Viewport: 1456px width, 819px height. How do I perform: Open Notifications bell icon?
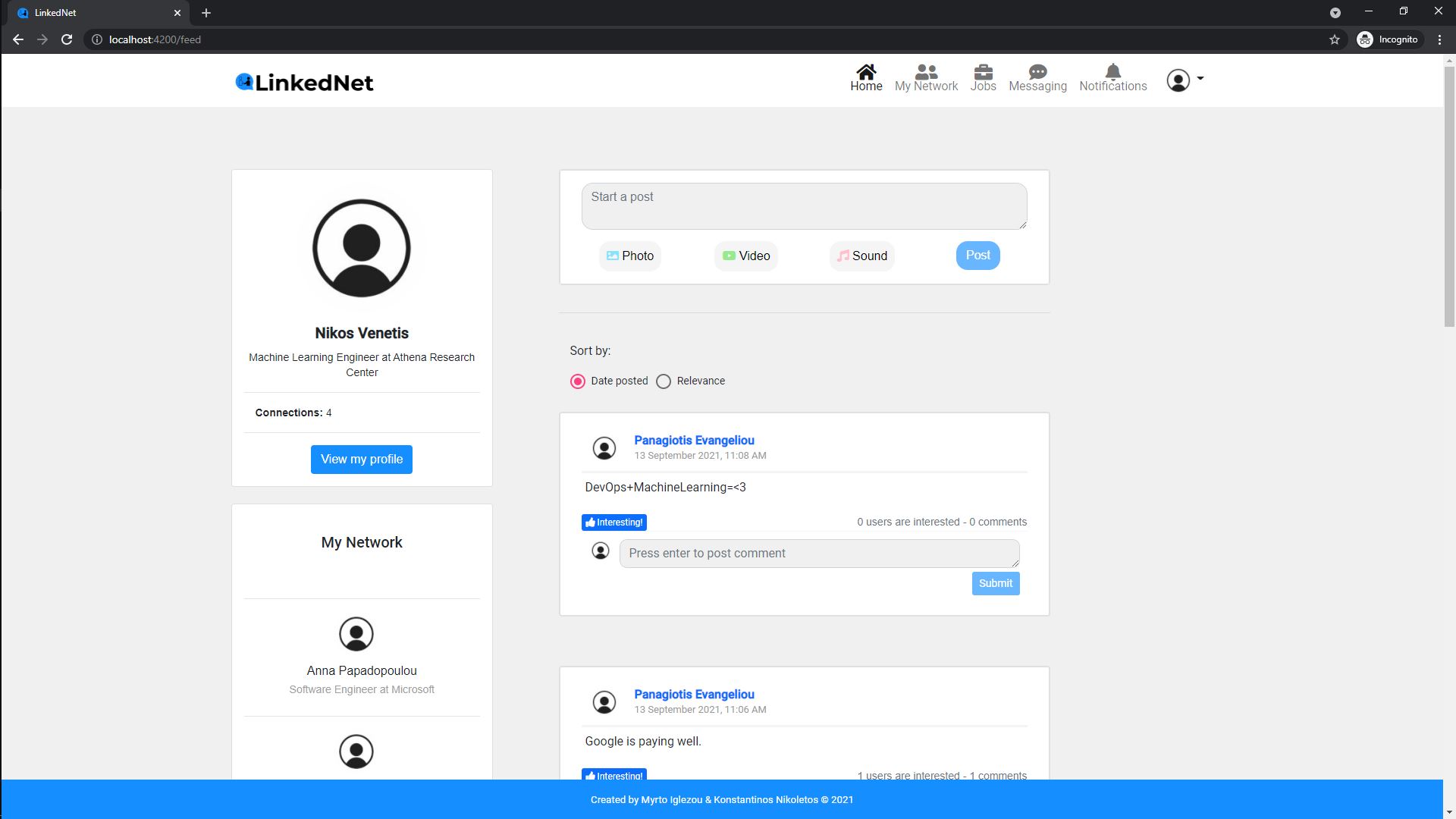pyautogui.click(x=1112, y=73)
